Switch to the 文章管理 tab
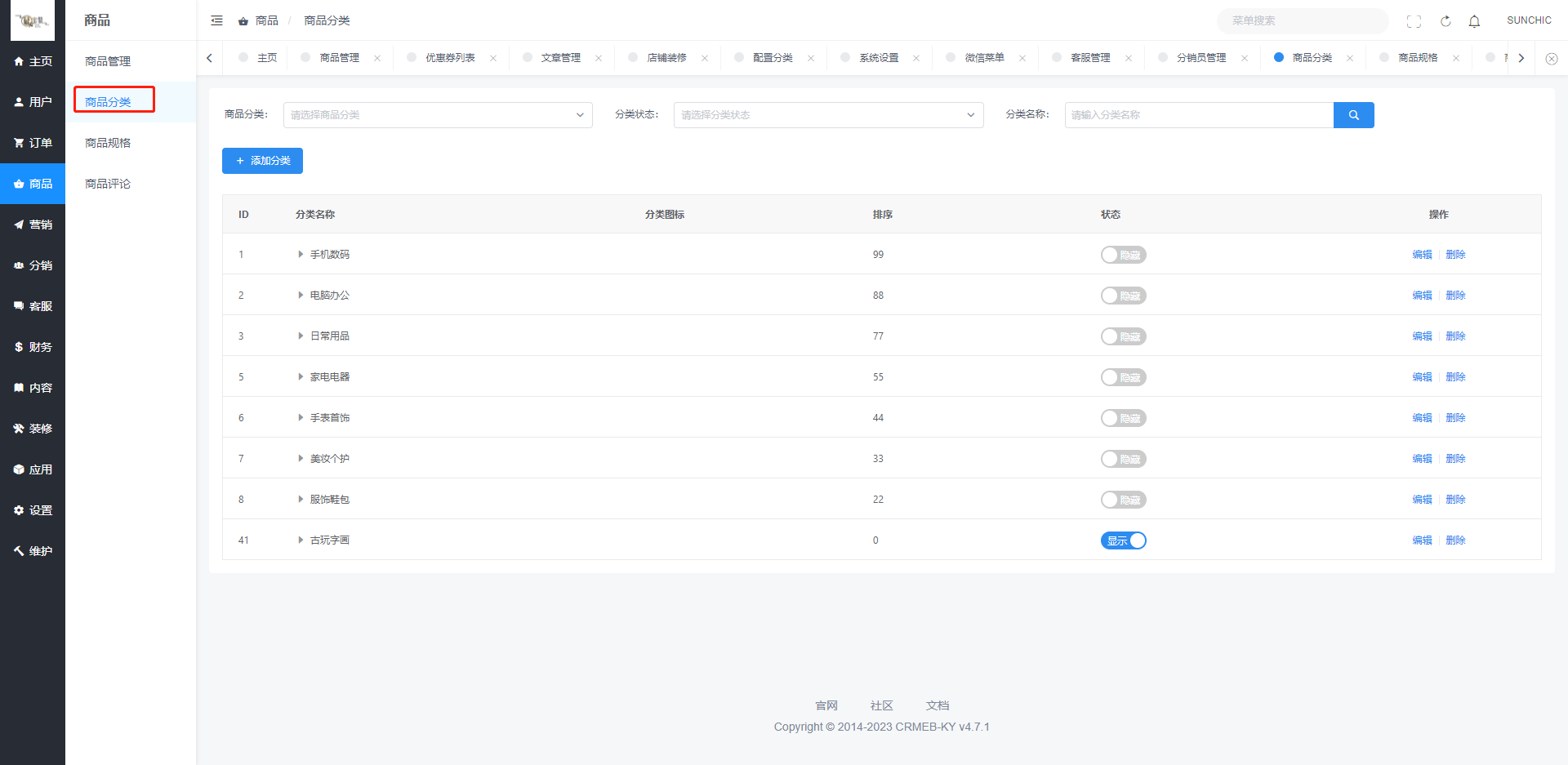This screenshot has height=765, width=1568. 560,58
